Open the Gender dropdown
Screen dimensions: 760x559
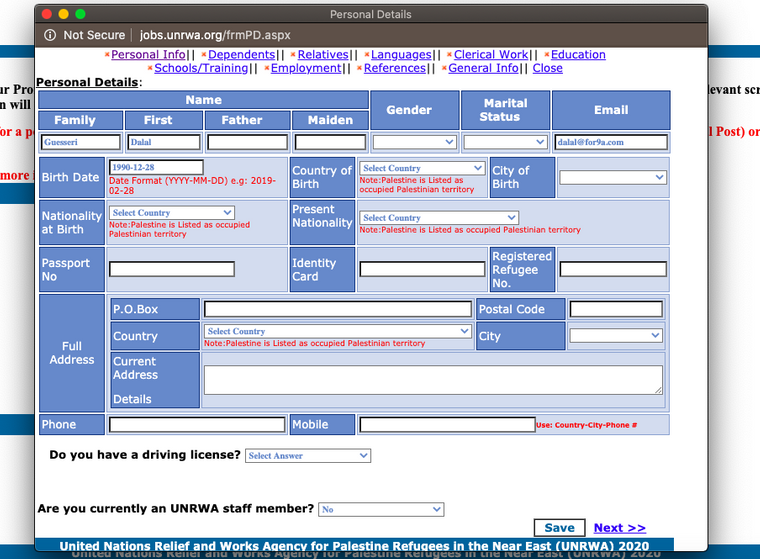[x=415, y=143]
